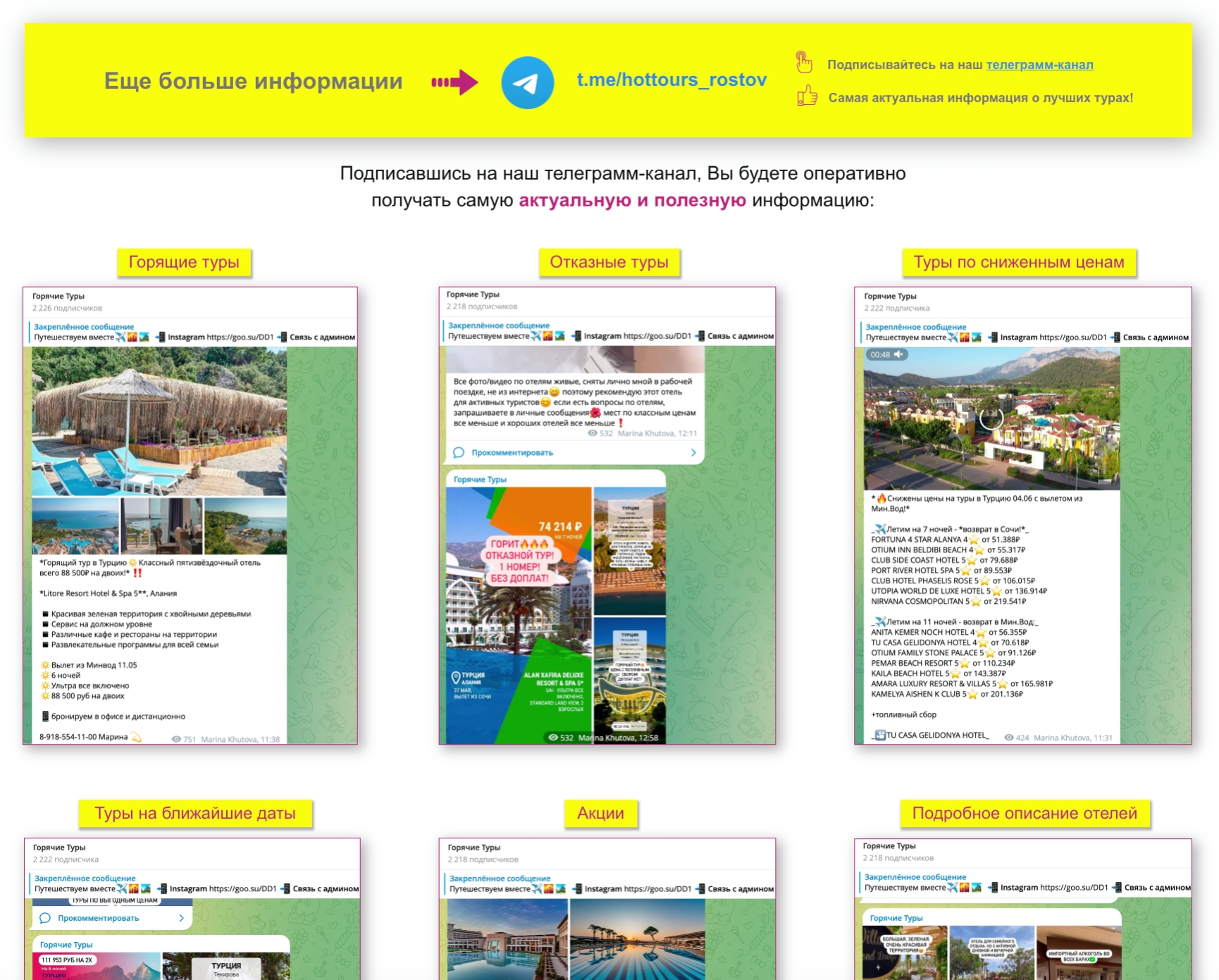Screen dimensions: 1219x980
Task: Mute the video with the speaker icon
Action: 898,355
